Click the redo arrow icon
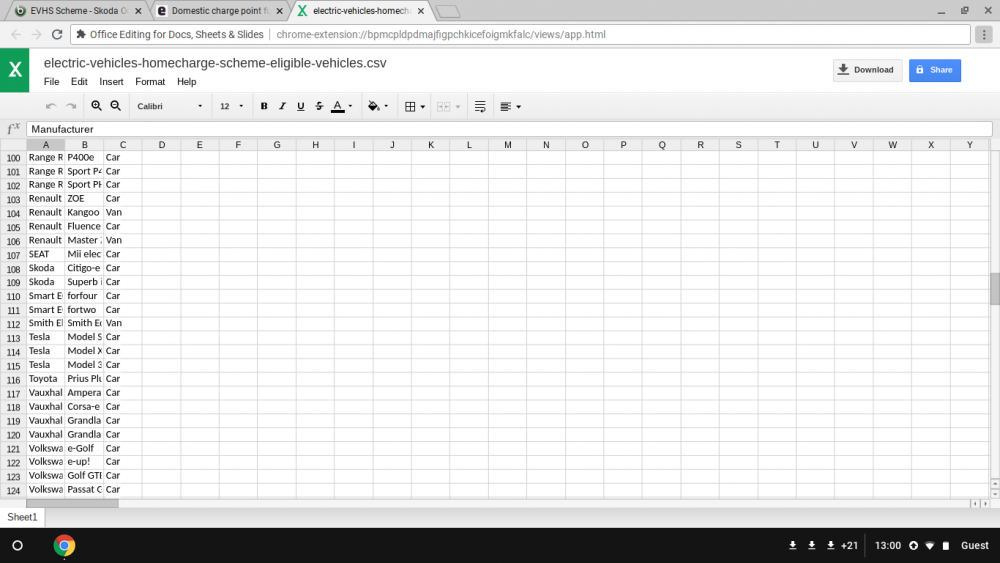 pos(71,106)
